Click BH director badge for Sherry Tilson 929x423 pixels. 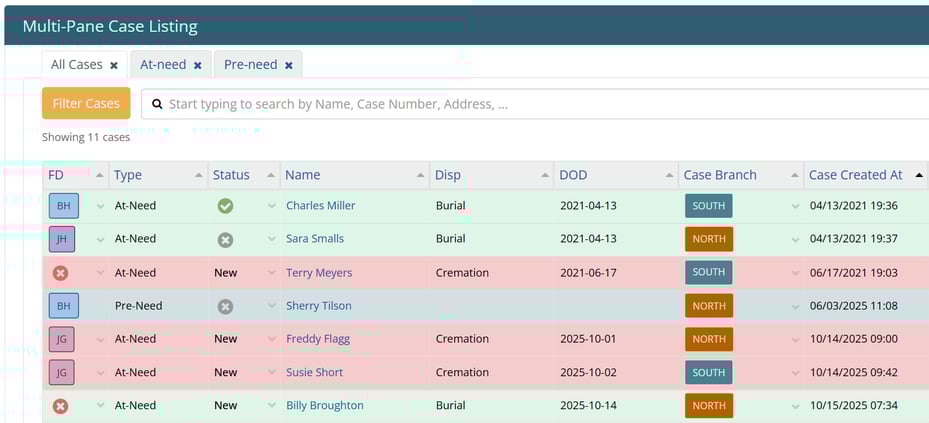point(63,306)
